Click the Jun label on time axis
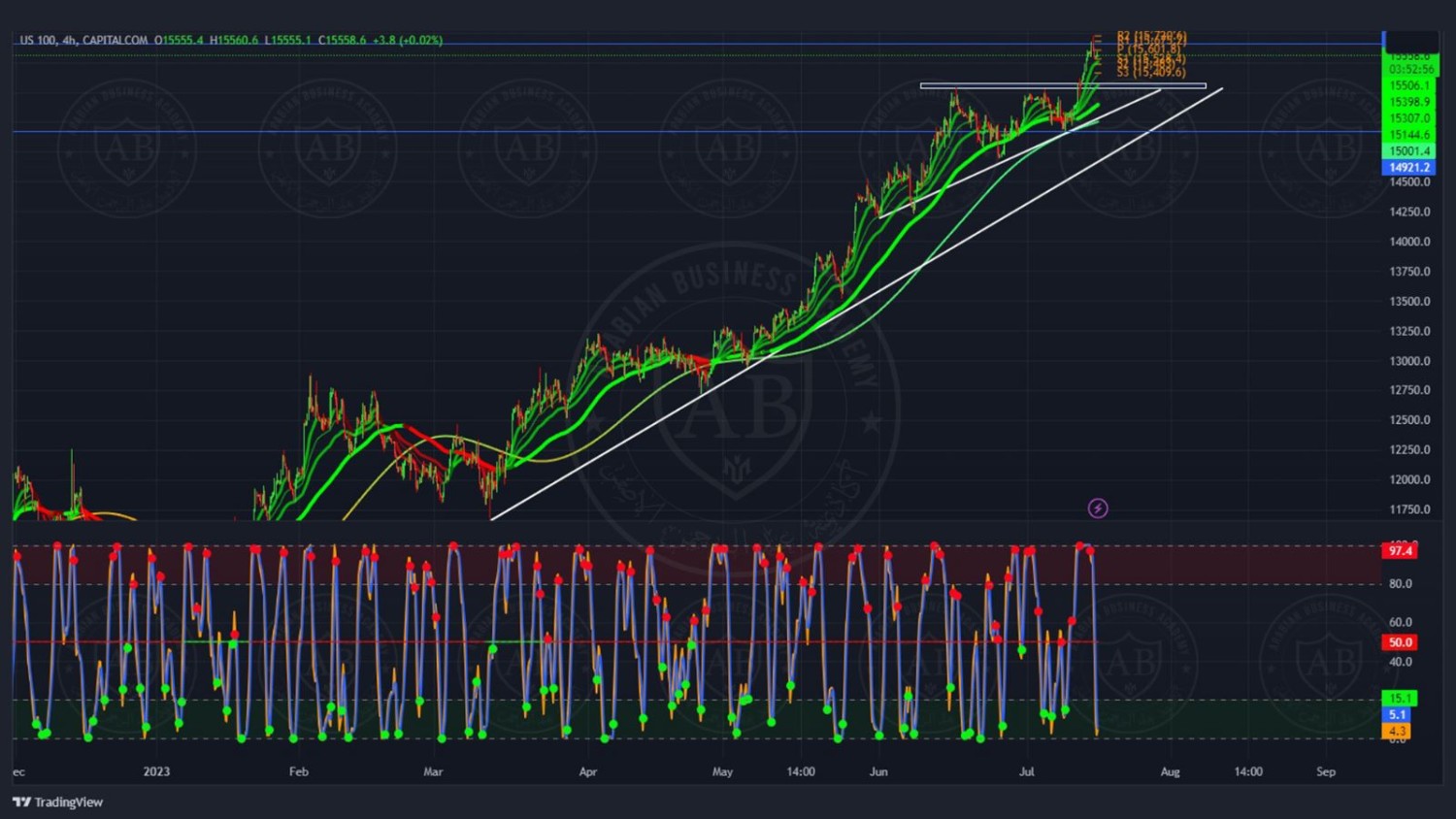 tap(878, 771)
